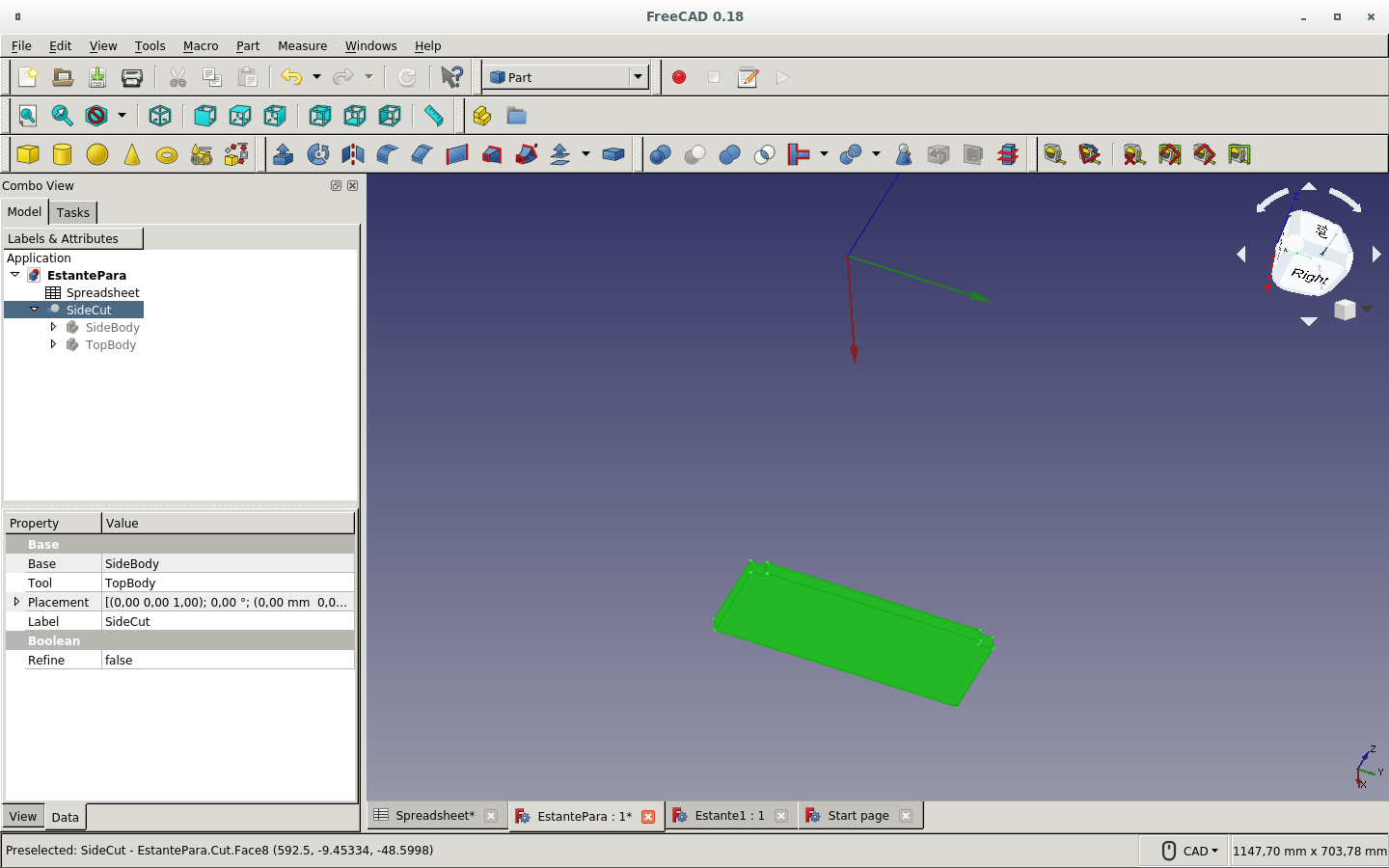Expand the Placement property row
The image size is (1389, 868).
coord(16,602)
